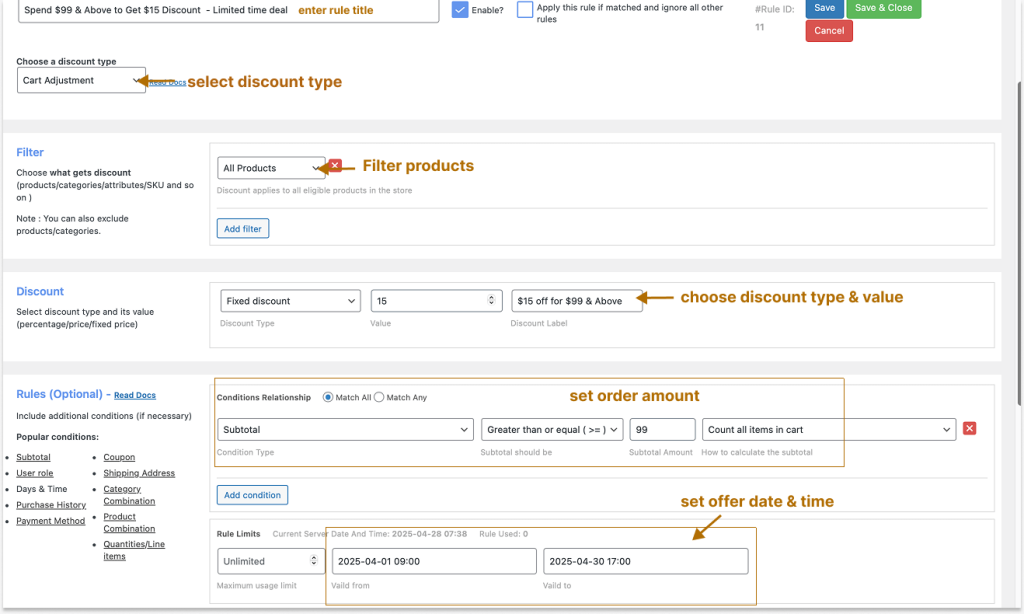This screenshot has height=614, width=1024.
Task: Open the All Products filter dropdown
Action: (271, 168)
